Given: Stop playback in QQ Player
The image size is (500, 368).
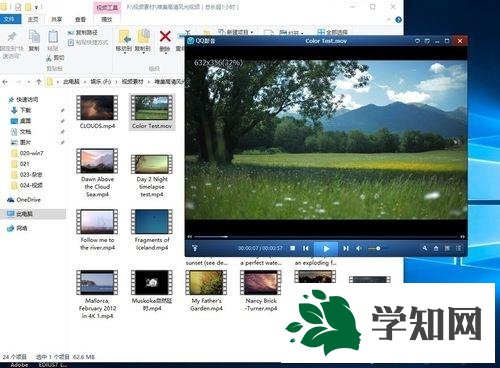Looking at the screenshot, I should (292, 248).
